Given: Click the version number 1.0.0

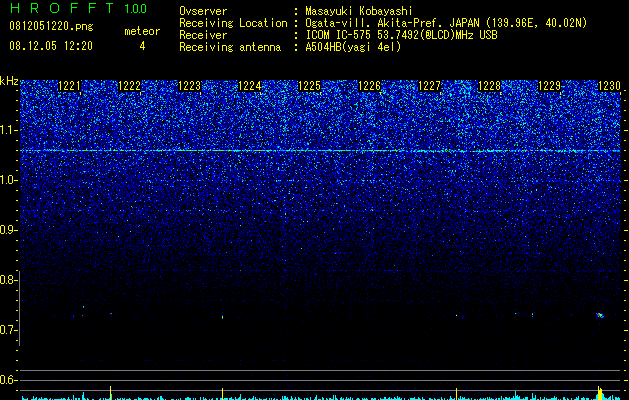Looking at the screenshot, I should tap(136, 8).
